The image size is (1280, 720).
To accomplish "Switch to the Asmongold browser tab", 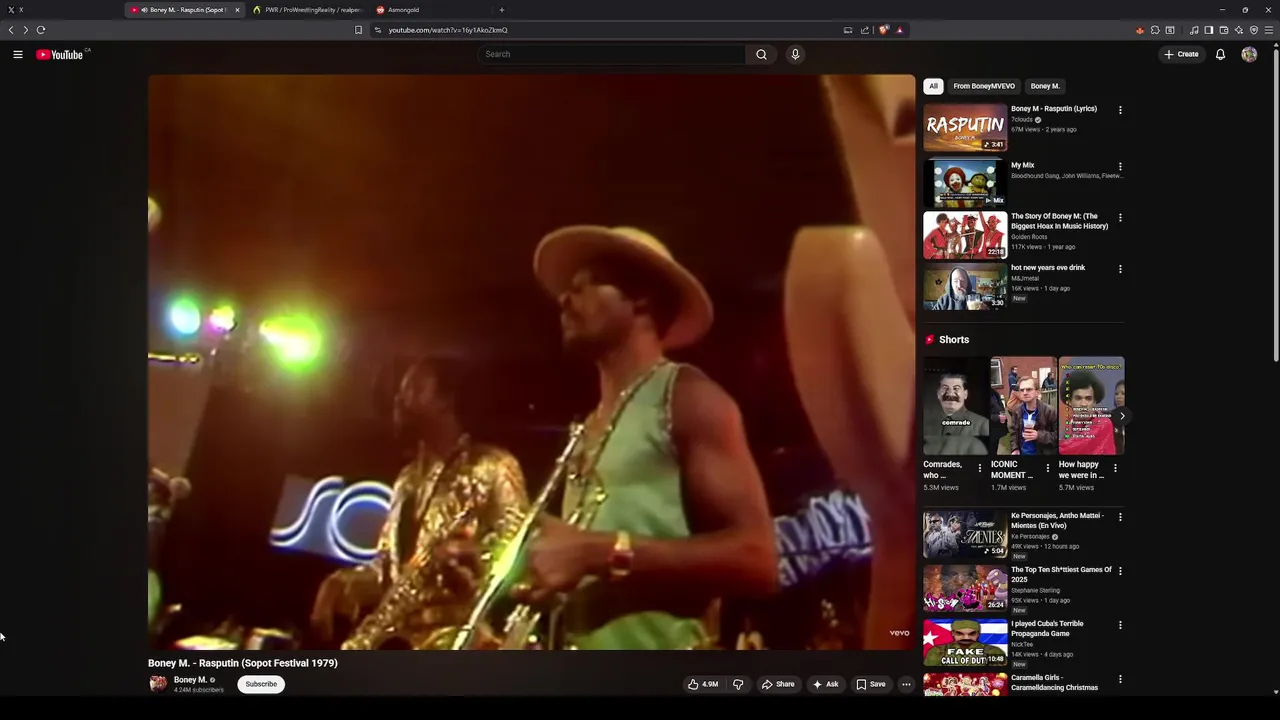I will coord(430,10).
